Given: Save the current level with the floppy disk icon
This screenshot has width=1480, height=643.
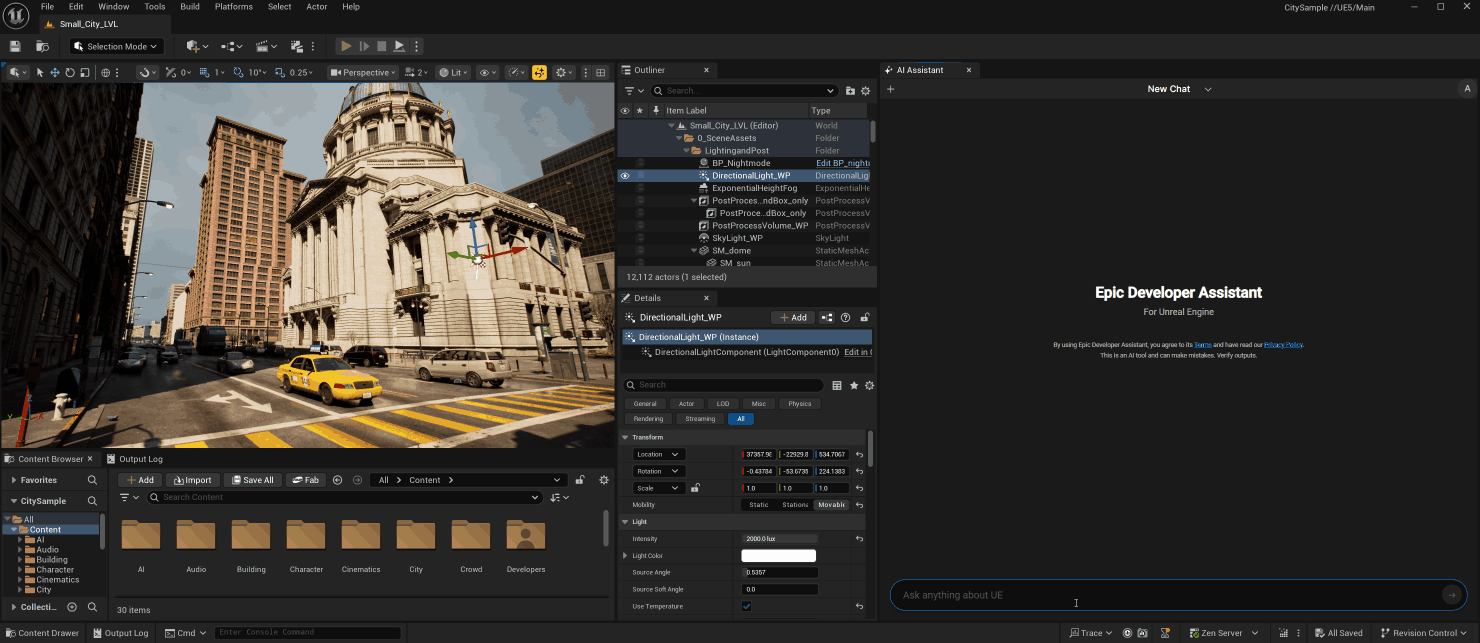Looking at the screenshot, I should [x=15, y=46].
